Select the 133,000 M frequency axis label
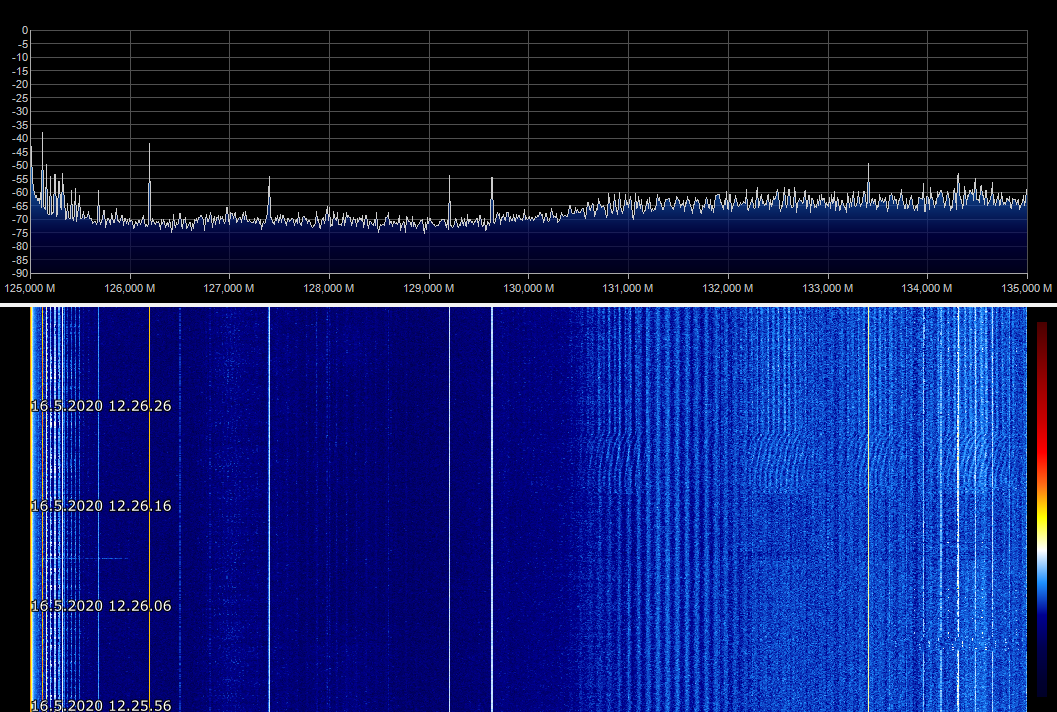Viewport: 1057px width, 712px height. [828, 288]
